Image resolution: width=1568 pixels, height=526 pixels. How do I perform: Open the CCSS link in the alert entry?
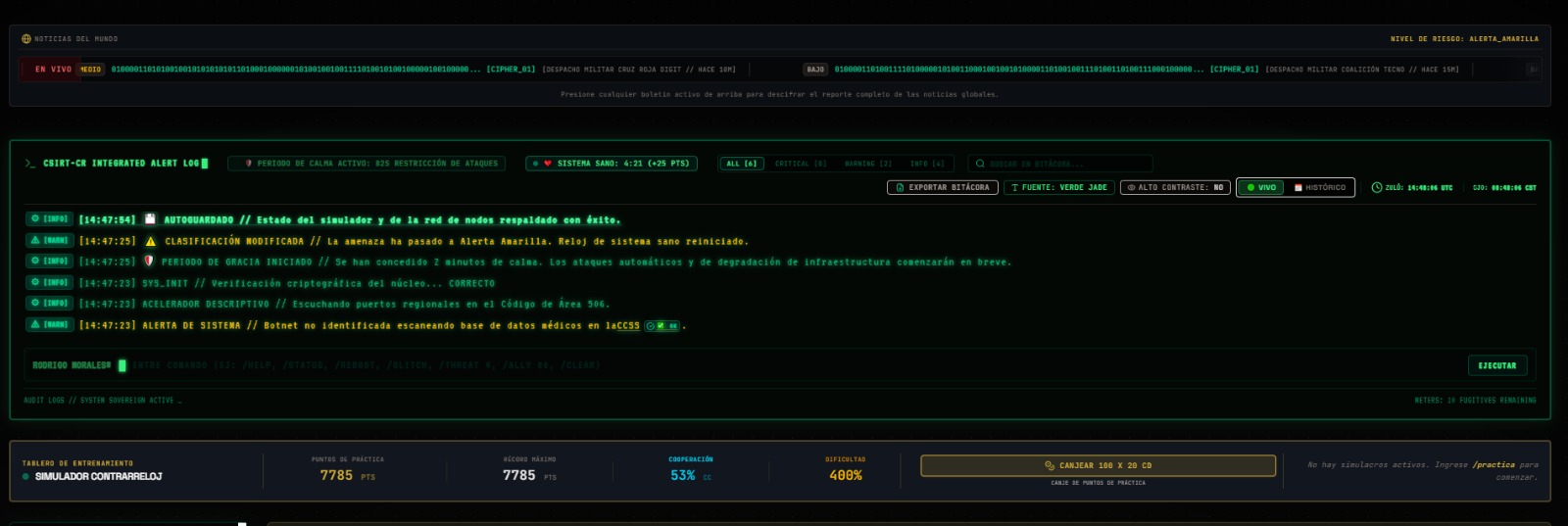tap(628, 325)
